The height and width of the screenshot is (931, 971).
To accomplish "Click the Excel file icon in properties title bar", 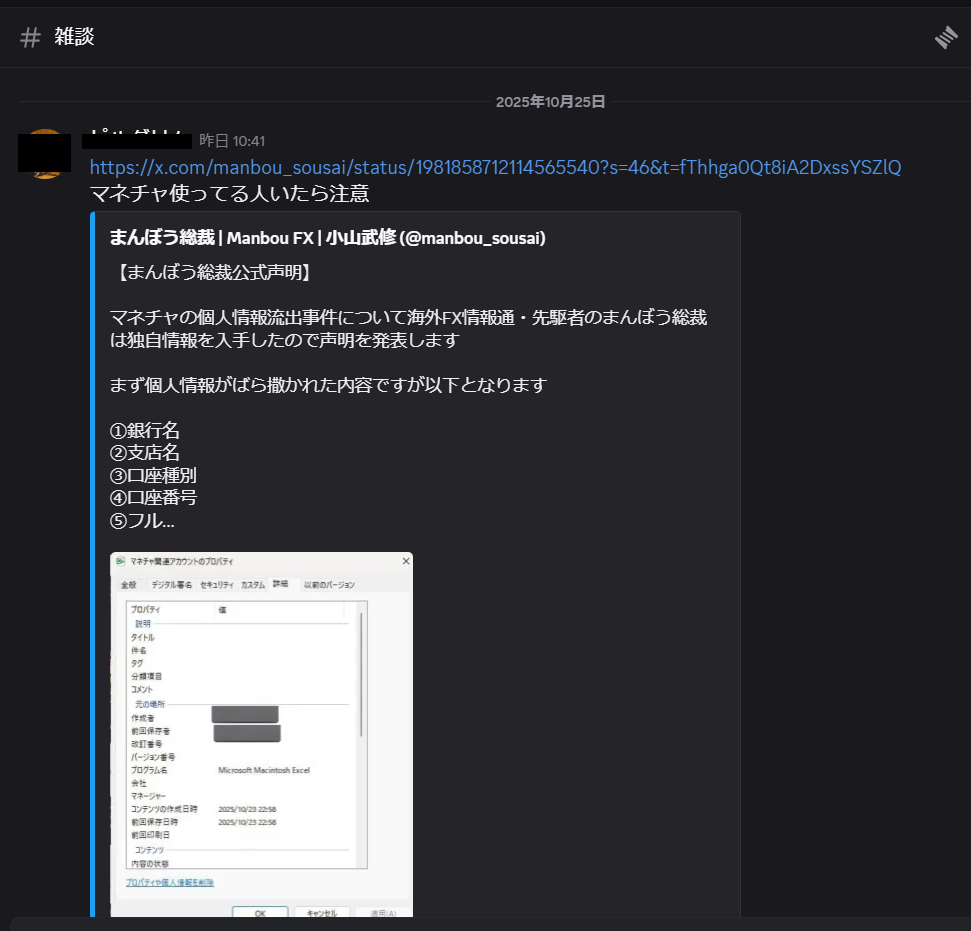I will click(x=121, y=563).
